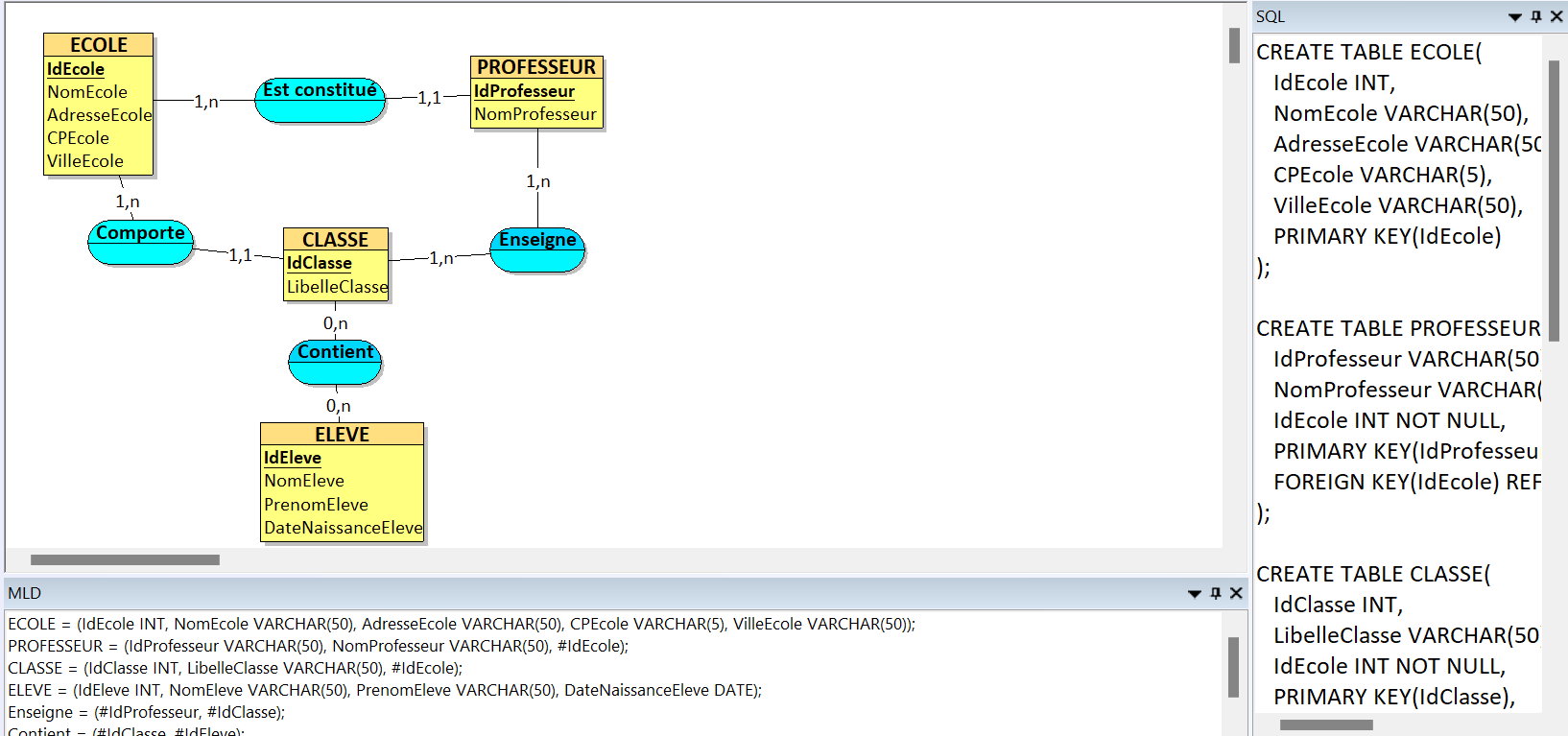Viewport: 1568px width, 736px height.
Task: Click the SQL panel horizontal scrollbar thumb
Action: pos(1326,724)
